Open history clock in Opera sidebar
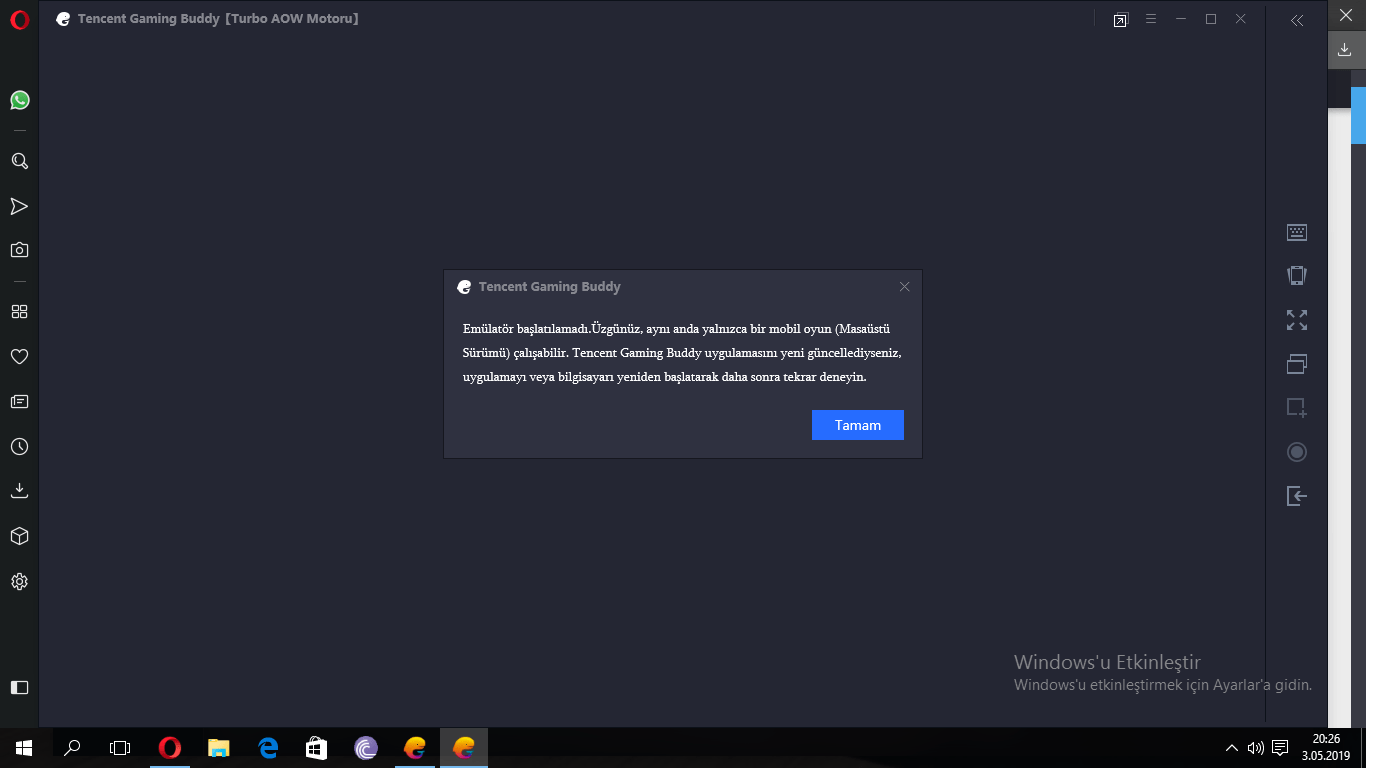 [x=19, y=446]
